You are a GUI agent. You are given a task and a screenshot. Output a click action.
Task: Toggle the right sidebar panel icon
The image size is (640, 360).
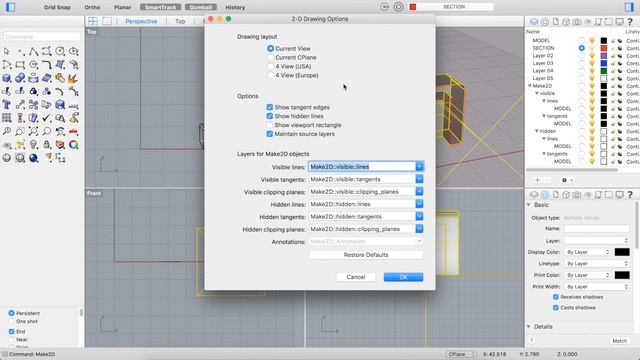pyautogui.click(x=629, y=7)
